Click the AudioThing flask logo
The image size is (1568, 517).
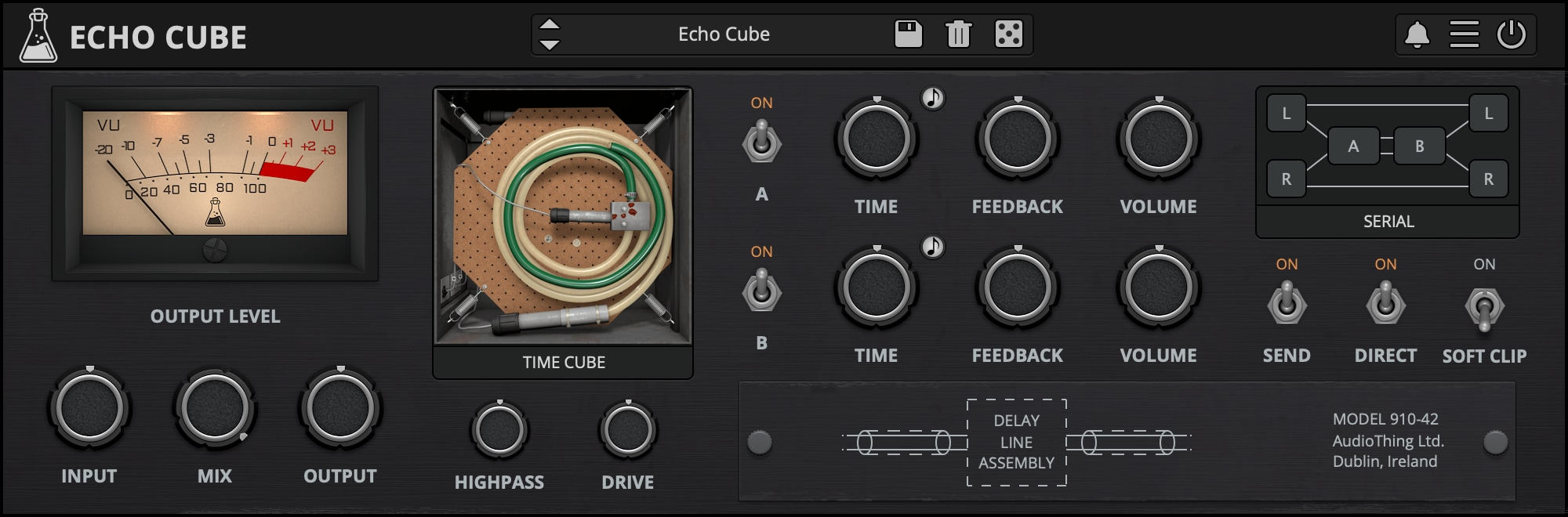pyautogui.click(x=38, y=36)
